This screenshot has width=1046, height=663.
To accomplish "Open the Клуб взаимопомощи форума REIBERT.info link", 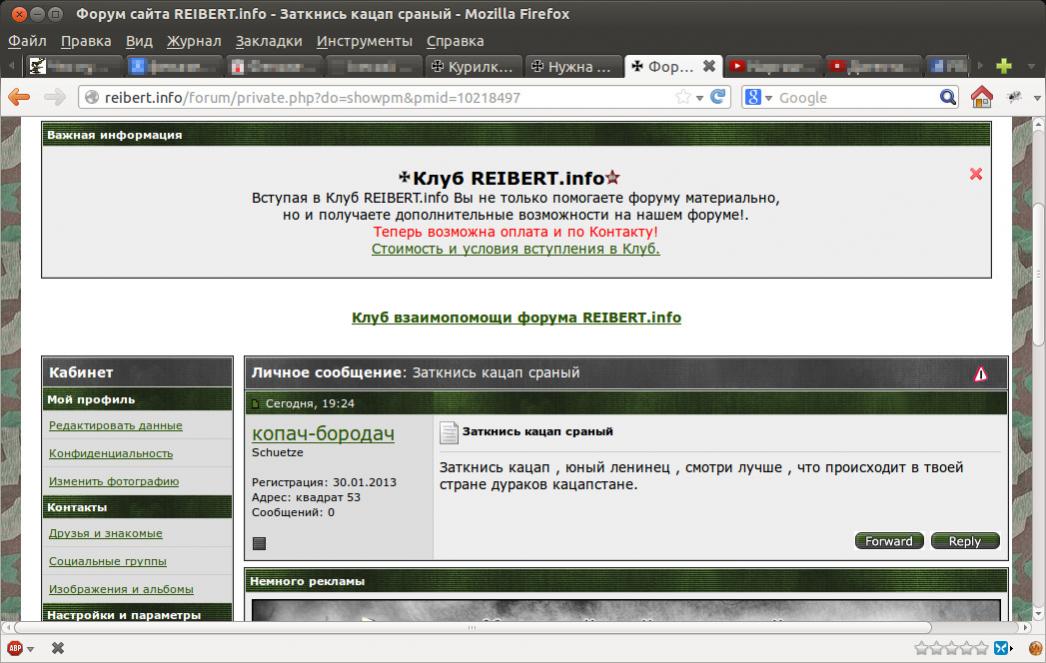I will tap(516, 317).
